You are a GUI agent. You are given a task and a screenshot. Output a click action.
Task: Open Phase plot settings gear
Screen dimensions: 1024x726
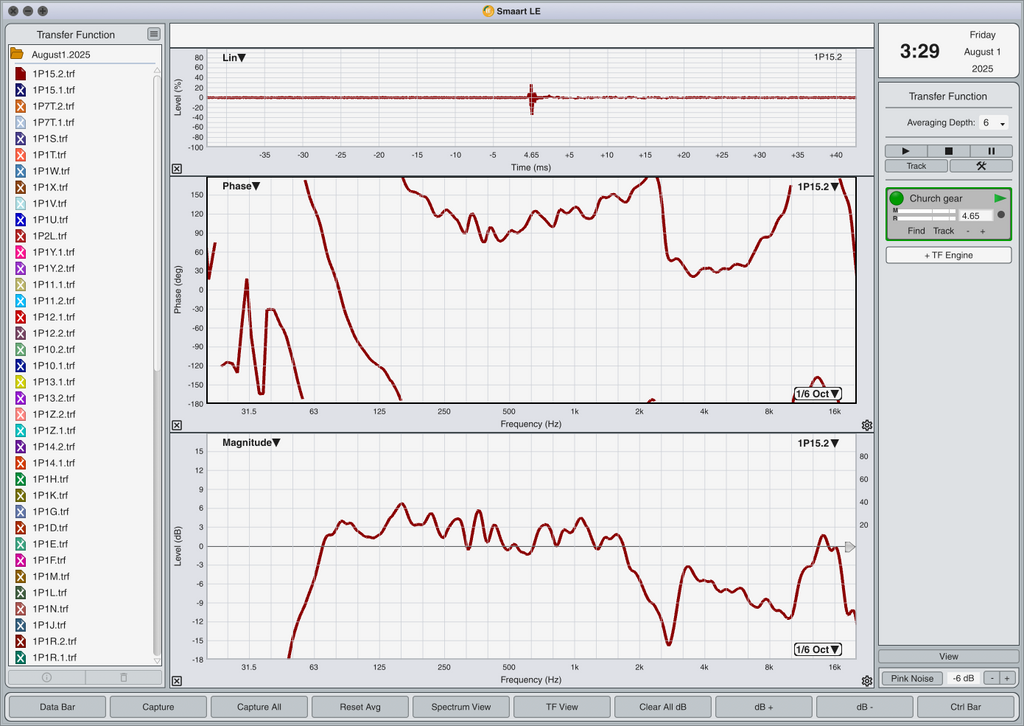pos(867,425)
